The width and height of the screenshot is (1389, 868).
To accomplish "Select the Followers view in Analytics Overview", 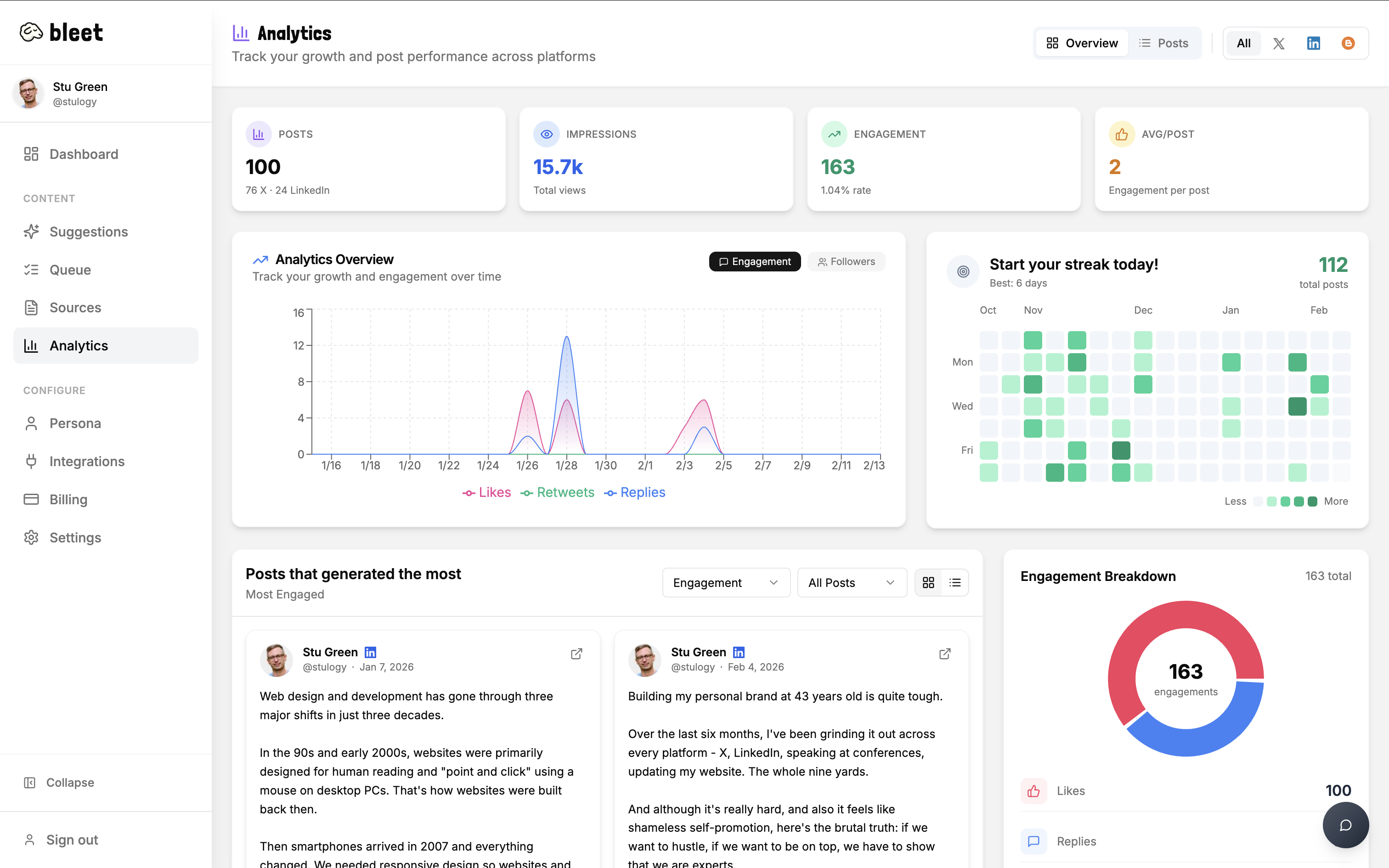I will coord(846,261).
